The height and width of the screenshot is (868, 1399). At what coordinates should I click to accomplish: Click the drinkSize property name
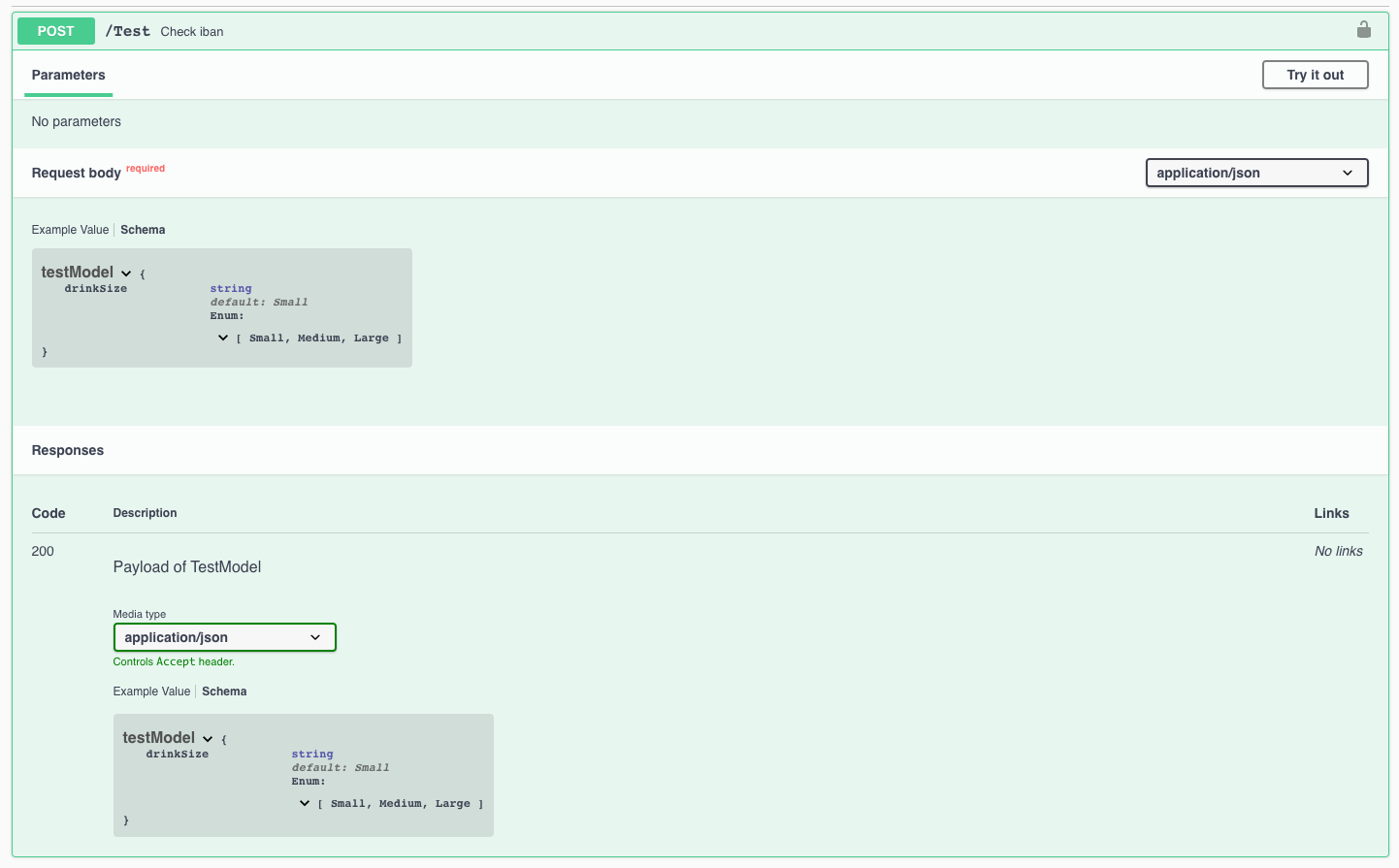tap(95, 288)
